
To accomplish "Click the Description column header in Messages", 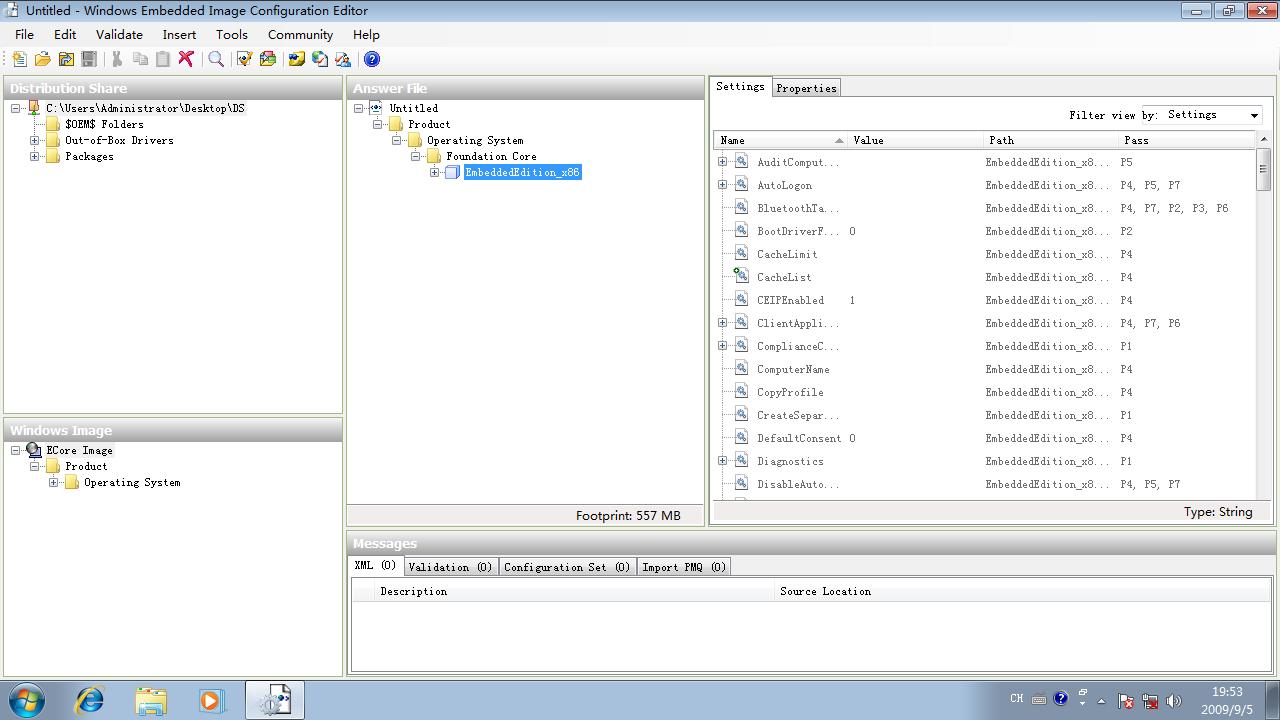I will click(575, 591).
